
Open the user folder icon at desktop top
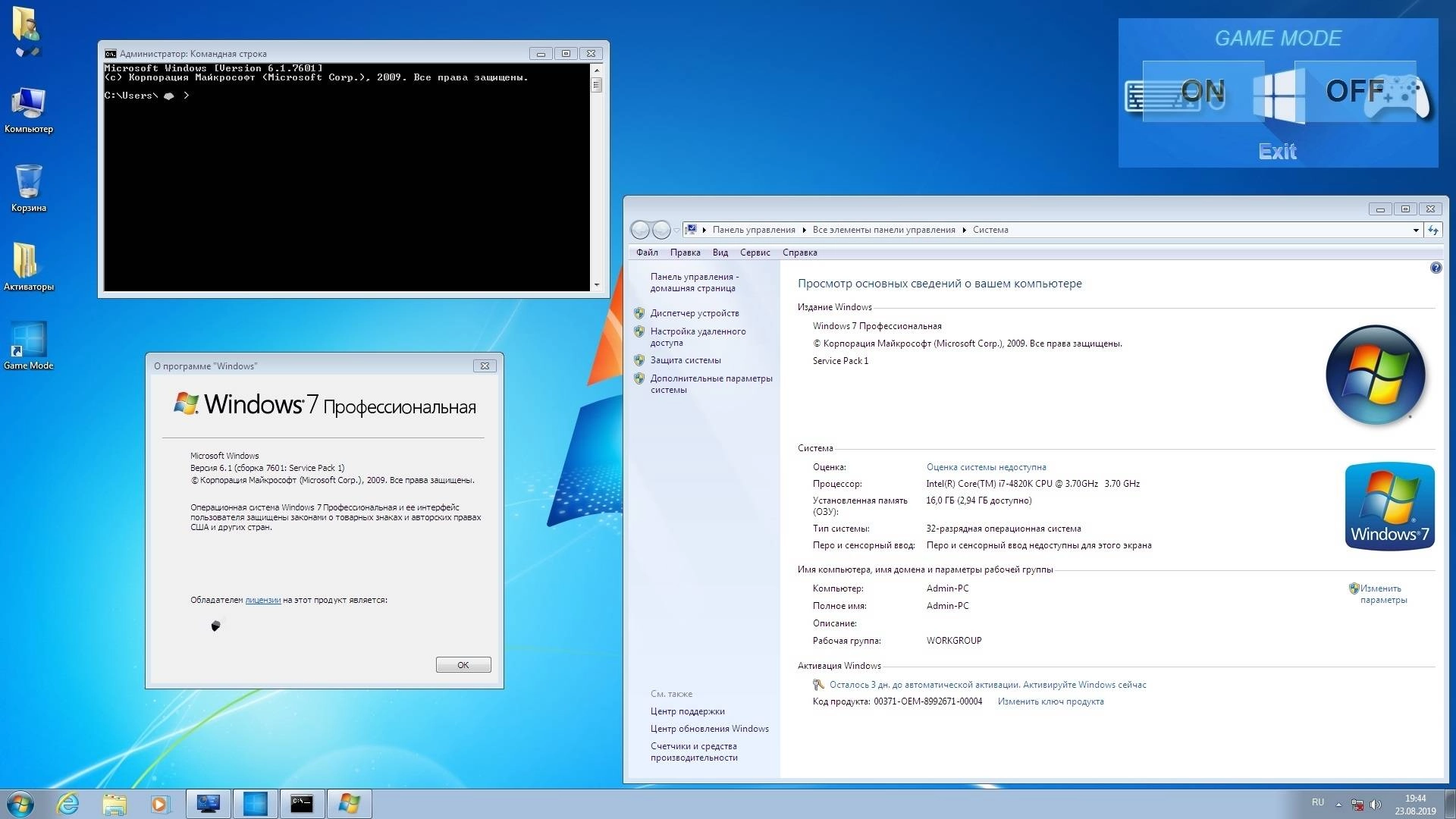(x=27, y=32)
